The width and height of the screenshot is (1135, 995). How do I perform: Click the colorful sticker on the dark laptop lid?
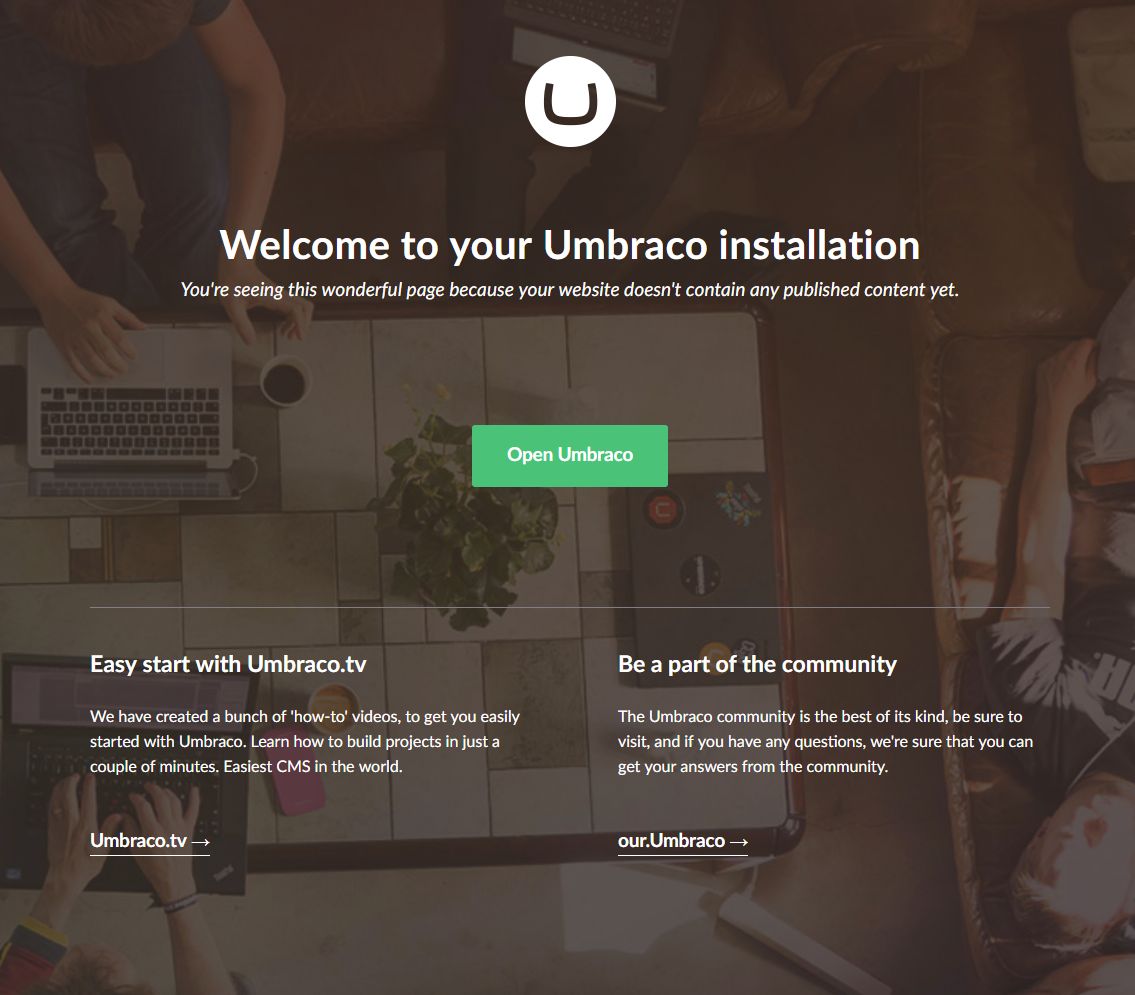[738, 501]
